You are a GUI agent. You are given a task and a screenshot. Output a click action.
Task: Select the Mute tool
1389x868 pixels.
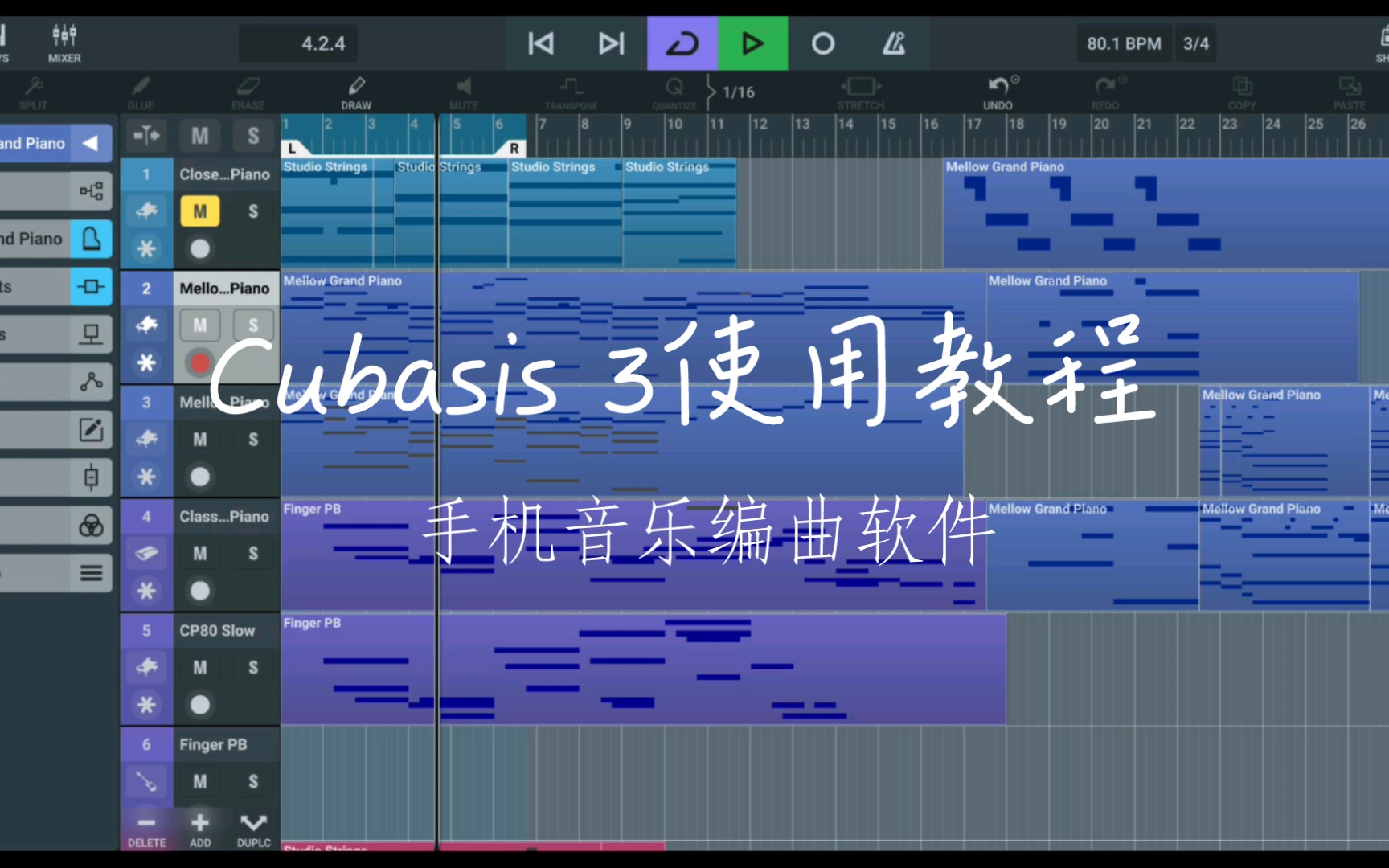[464, 92]
